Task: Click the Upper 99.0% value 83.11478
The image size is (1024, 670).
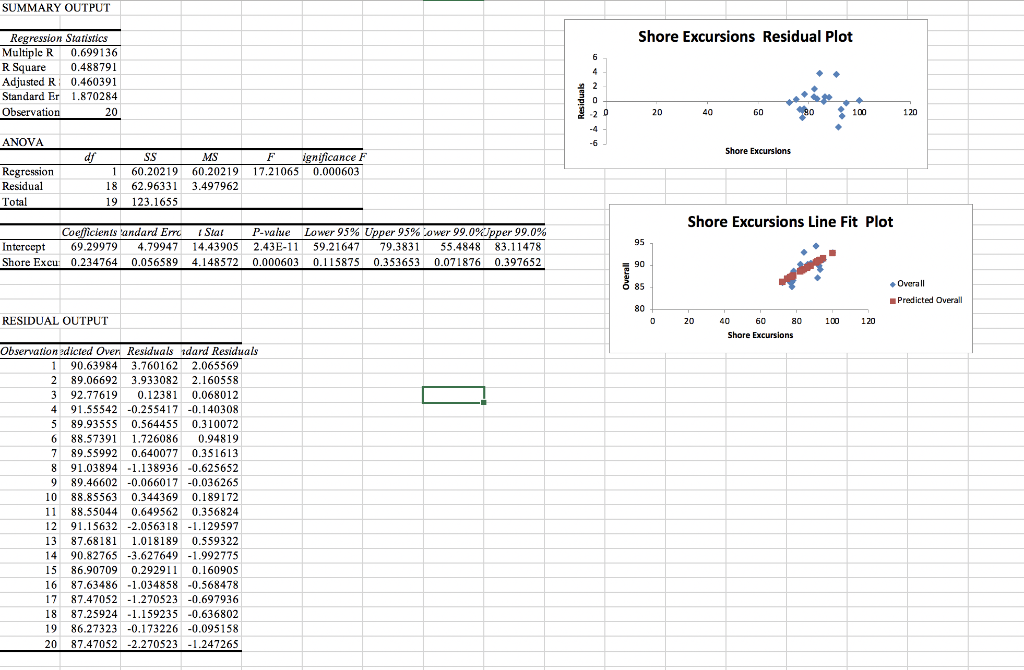Action: (518, 247)
